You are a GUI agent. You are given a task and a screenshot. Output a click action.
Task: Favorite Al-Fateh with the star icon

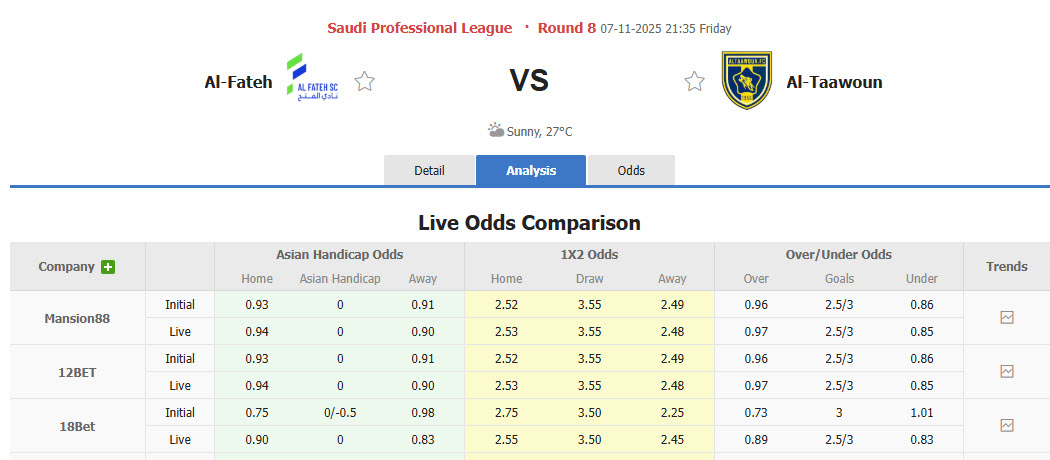[365, 82]
